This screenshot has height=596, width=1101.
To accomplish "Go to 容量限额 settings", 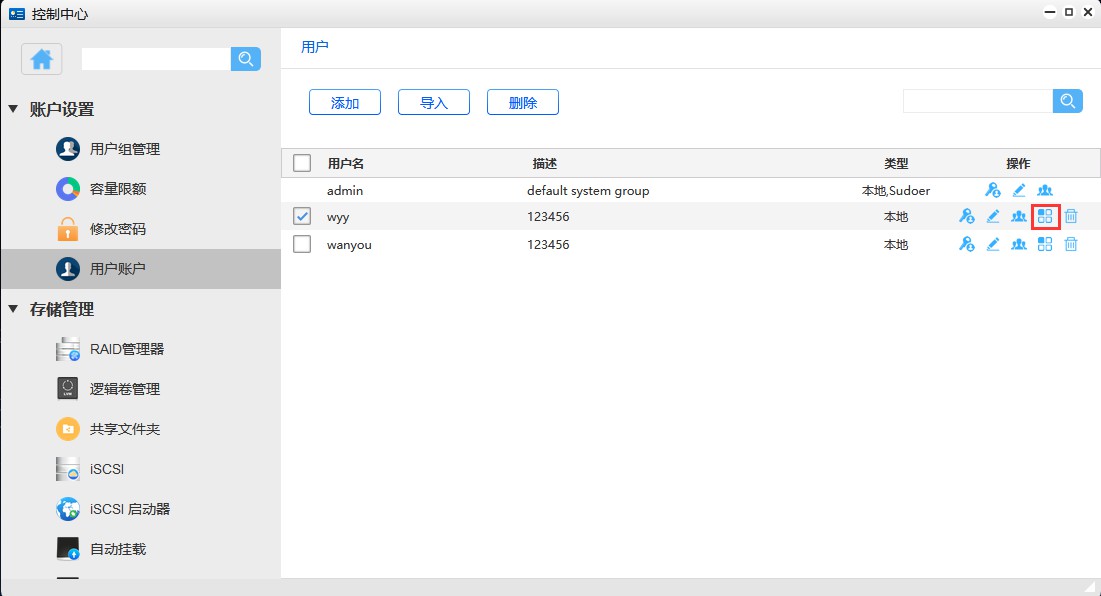I will click(118, 189).
